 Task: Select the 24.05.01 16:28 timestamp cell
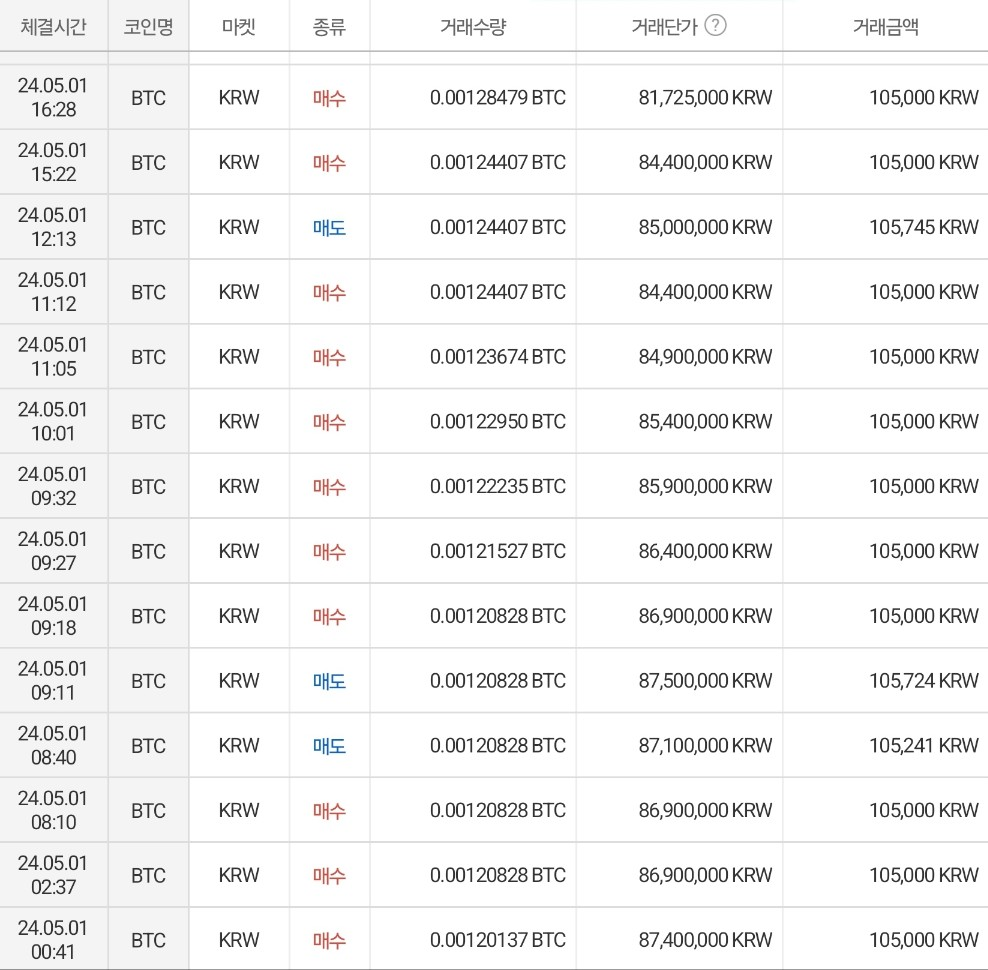pyautogui.click(x=53, y=97)
